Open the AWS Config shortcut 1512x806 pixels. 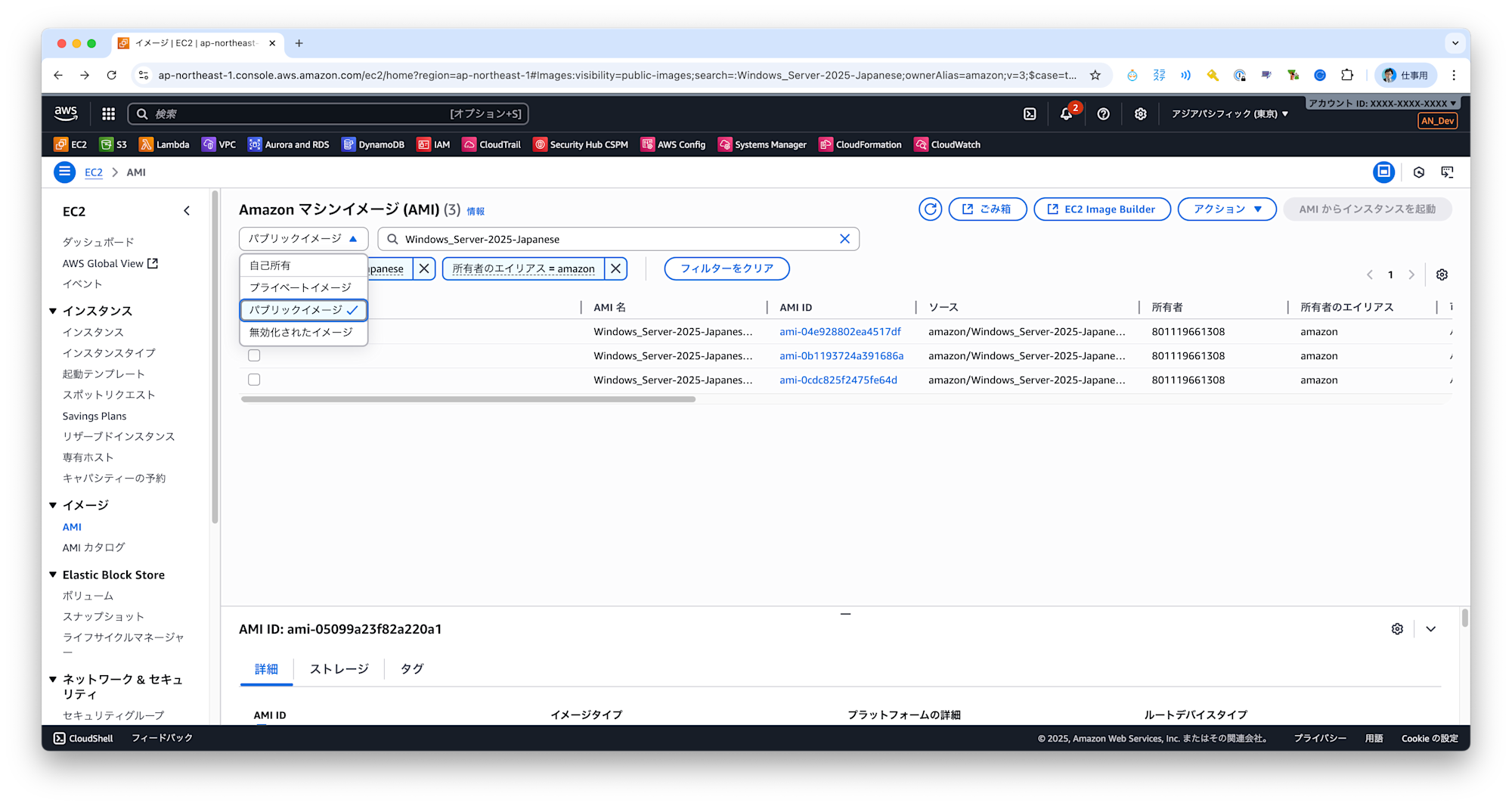click(673, 144)
